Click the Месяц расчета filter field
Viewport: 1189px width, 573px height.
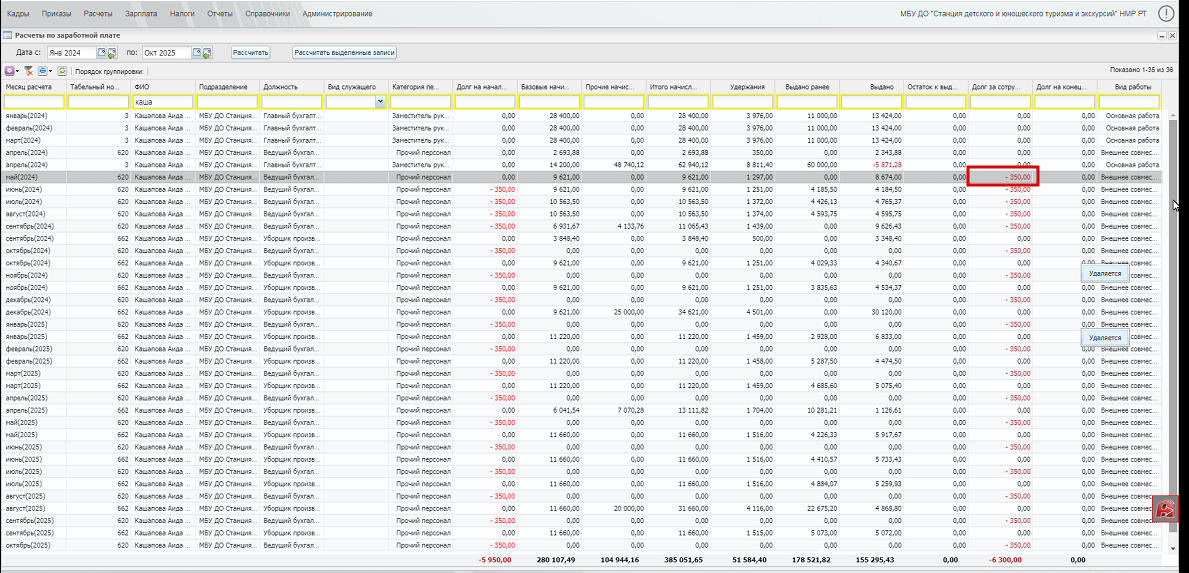point(34,102)
